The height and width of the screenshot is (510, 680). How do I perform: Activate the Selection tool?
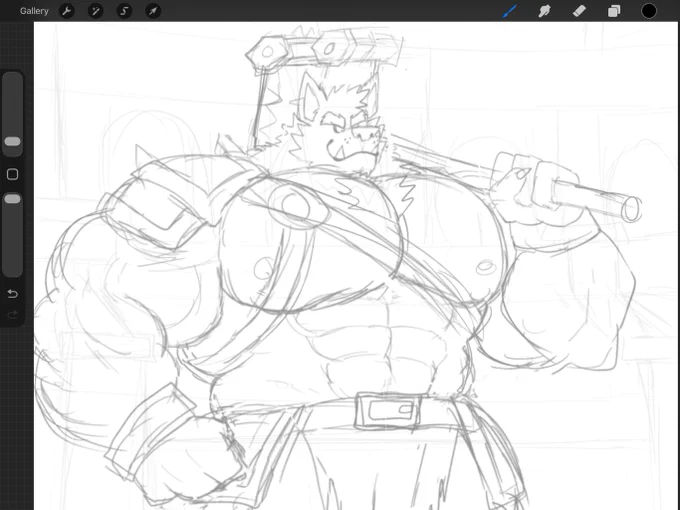(x=124, y=11)
